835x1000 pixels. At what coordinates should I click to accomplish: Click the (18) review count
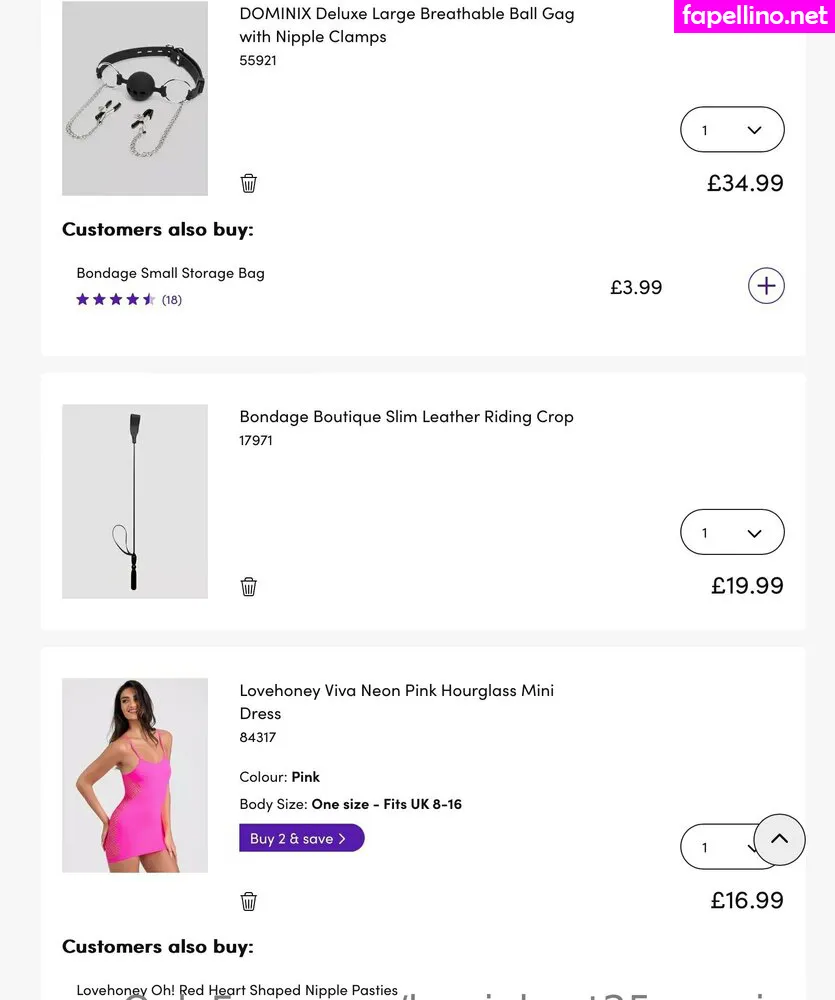pyautogui.click(x=172, y=299)
